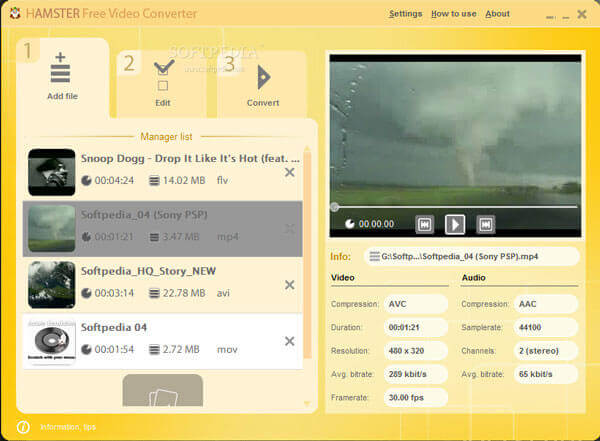Viewport: 600px width, 441px height.
Task: Remove the Snoop Dogg flv item
Action: coord(290,172)
